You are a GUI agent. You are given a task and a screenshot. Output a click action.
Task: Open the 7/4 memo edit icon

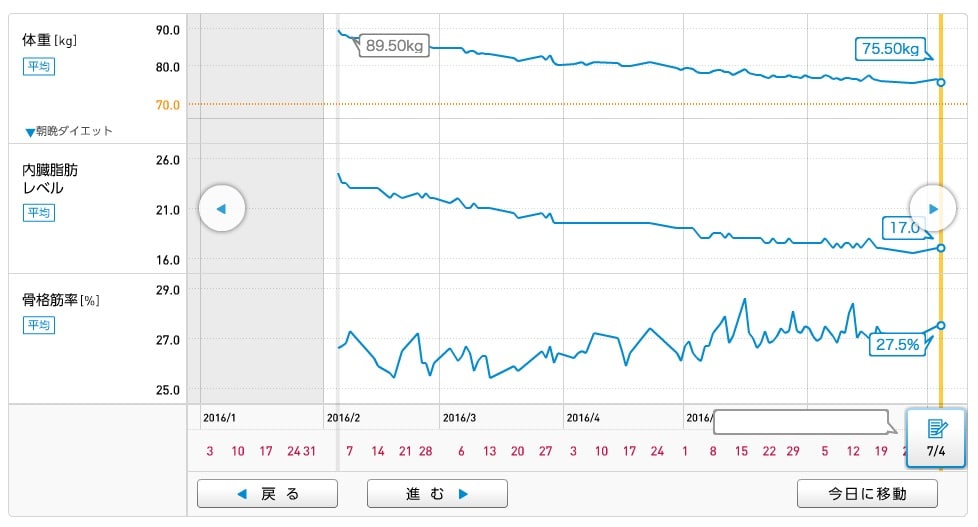936,436
